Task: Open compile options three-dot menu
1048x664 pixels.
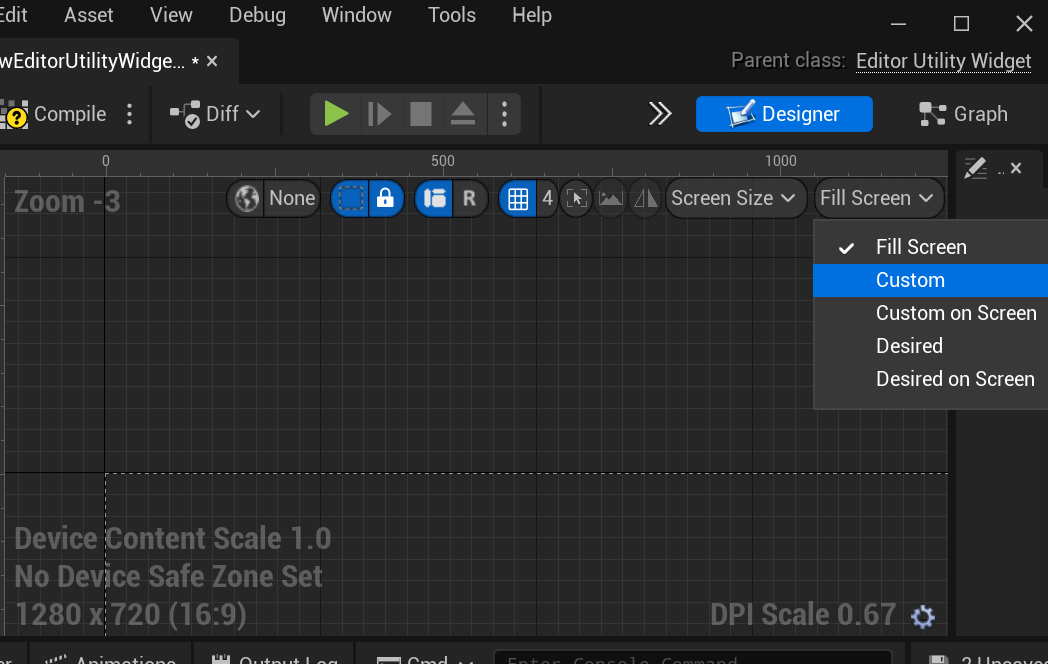Action: point(130,114)
